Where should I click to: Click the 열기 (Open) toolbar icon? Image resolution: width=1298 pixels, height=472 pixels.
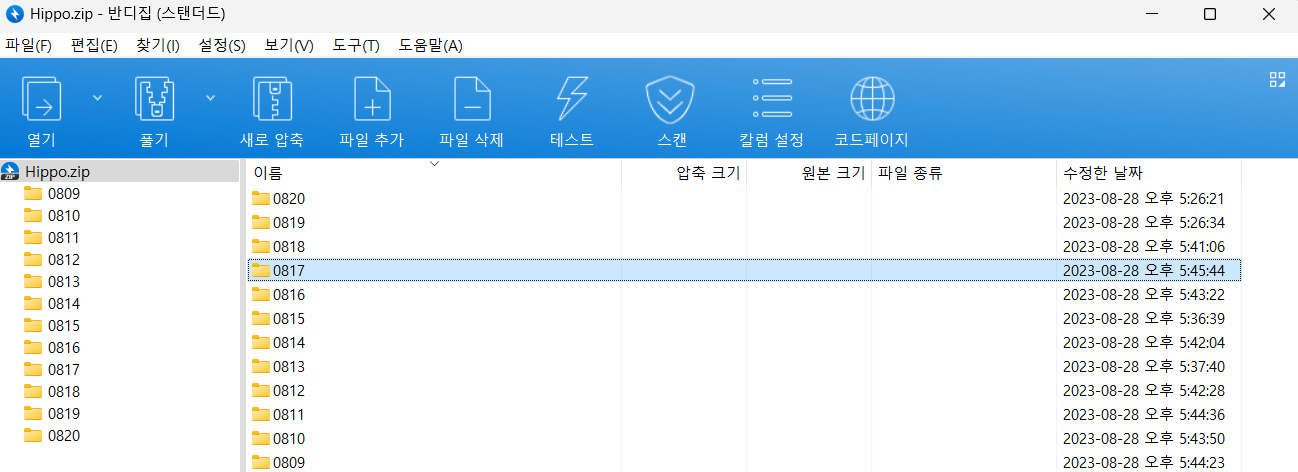pyautogui.click(x=42, y=100)
